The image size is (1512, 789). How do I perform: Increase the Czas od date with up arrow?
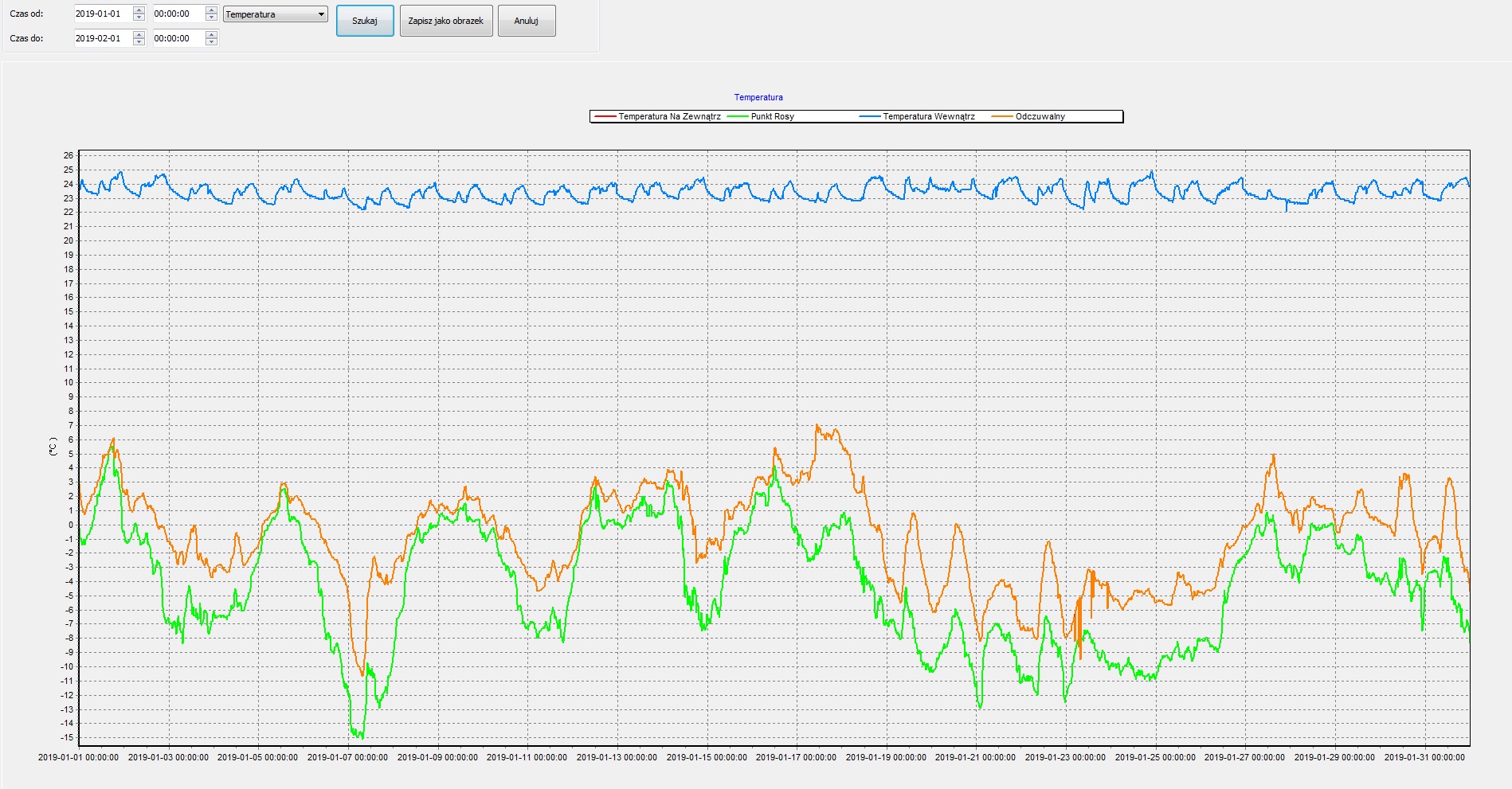pyautogui.click(x=139, y=10)
